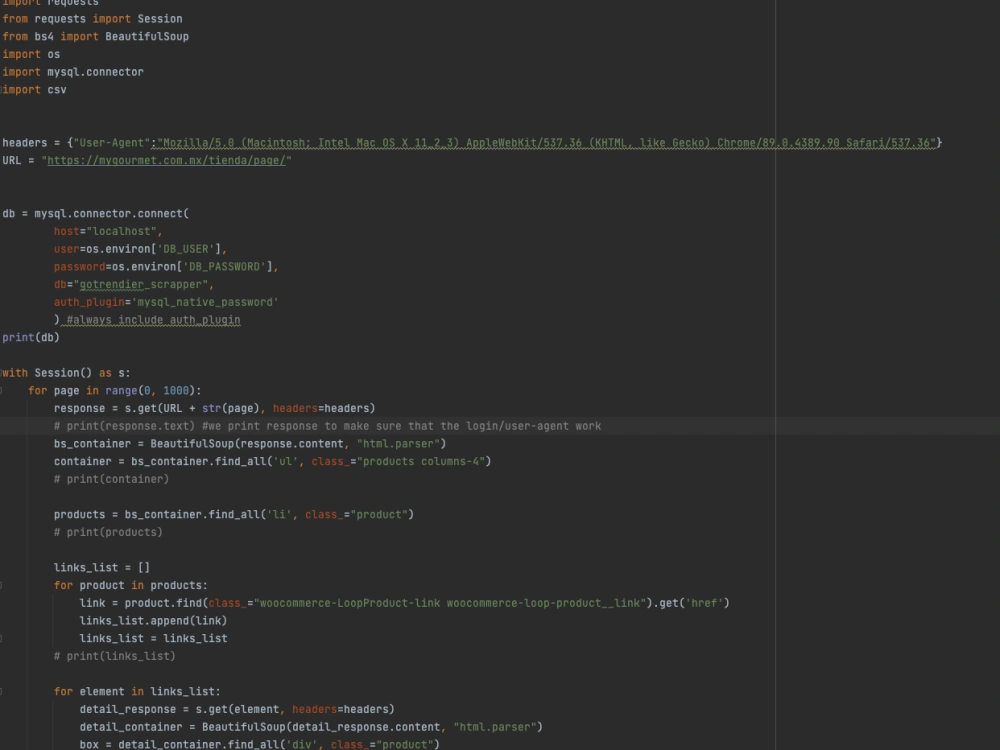Click the .get('href') call
Image resolution: width=1000 pixels, height=750 pixels.
(691, 603)
